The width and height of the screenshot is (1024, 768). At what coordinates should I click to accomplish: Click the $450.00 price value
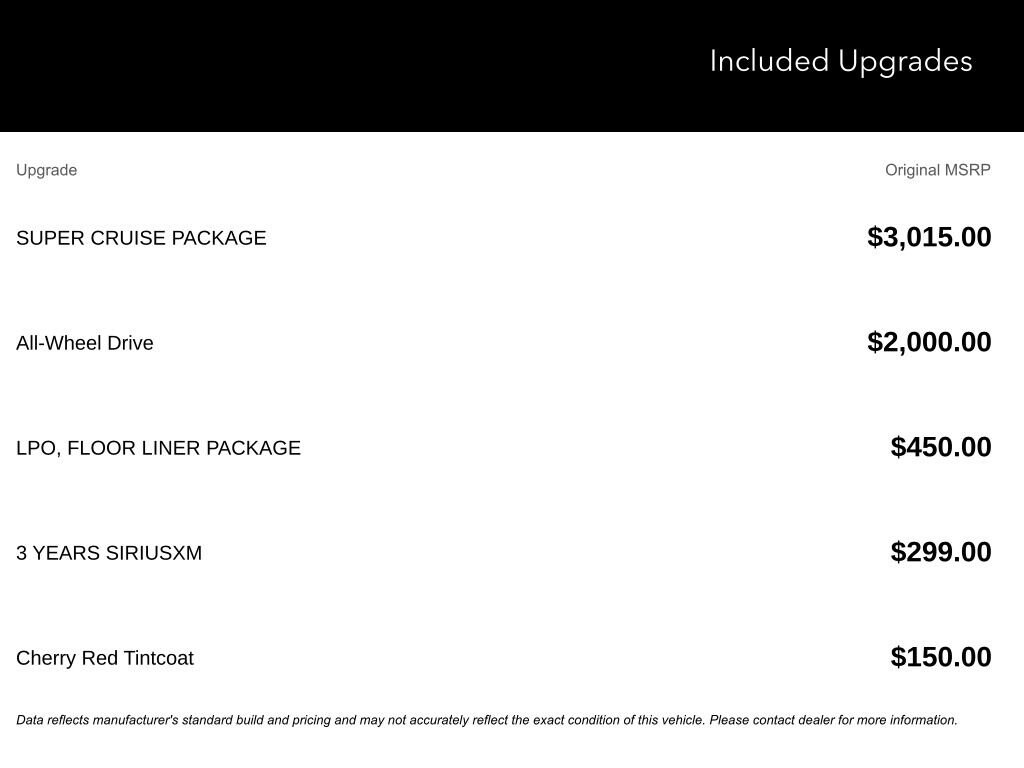940,447
